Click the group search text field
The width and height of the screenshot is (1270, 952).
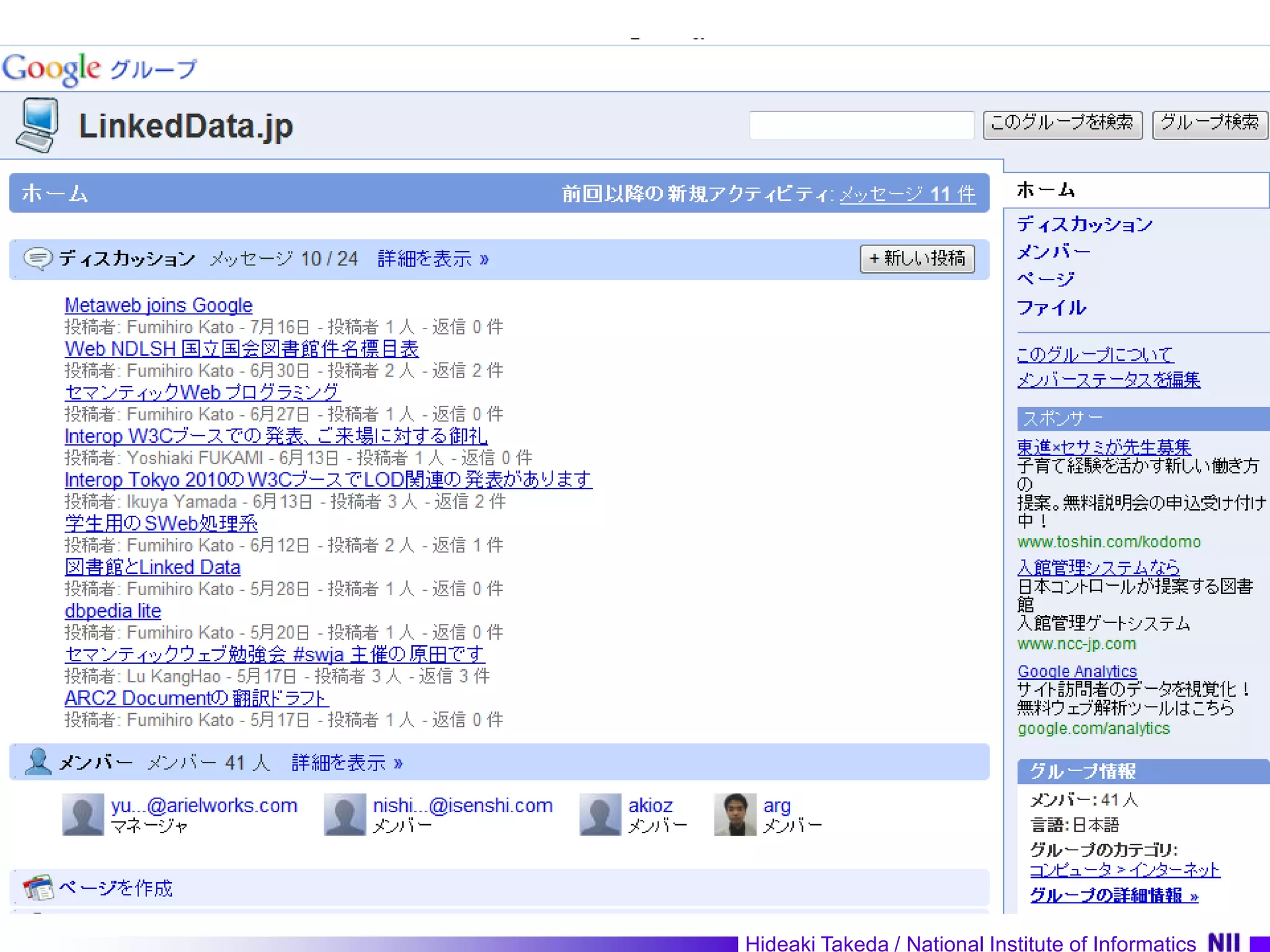click(x=861, y=125)
